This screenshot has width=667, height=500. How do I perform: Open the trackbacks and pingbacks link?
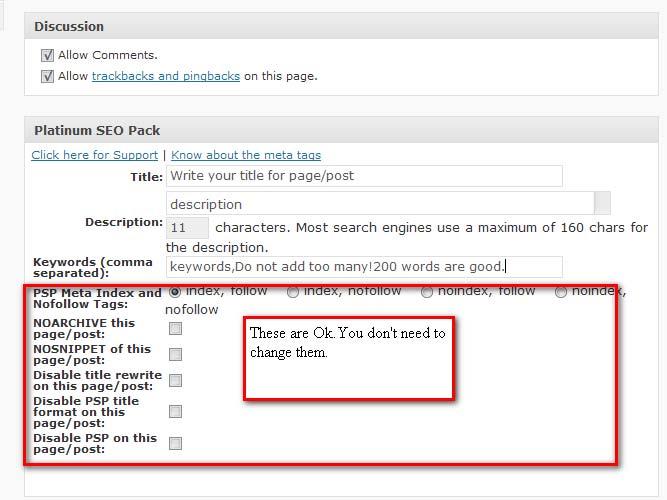[x=165, y=76]
